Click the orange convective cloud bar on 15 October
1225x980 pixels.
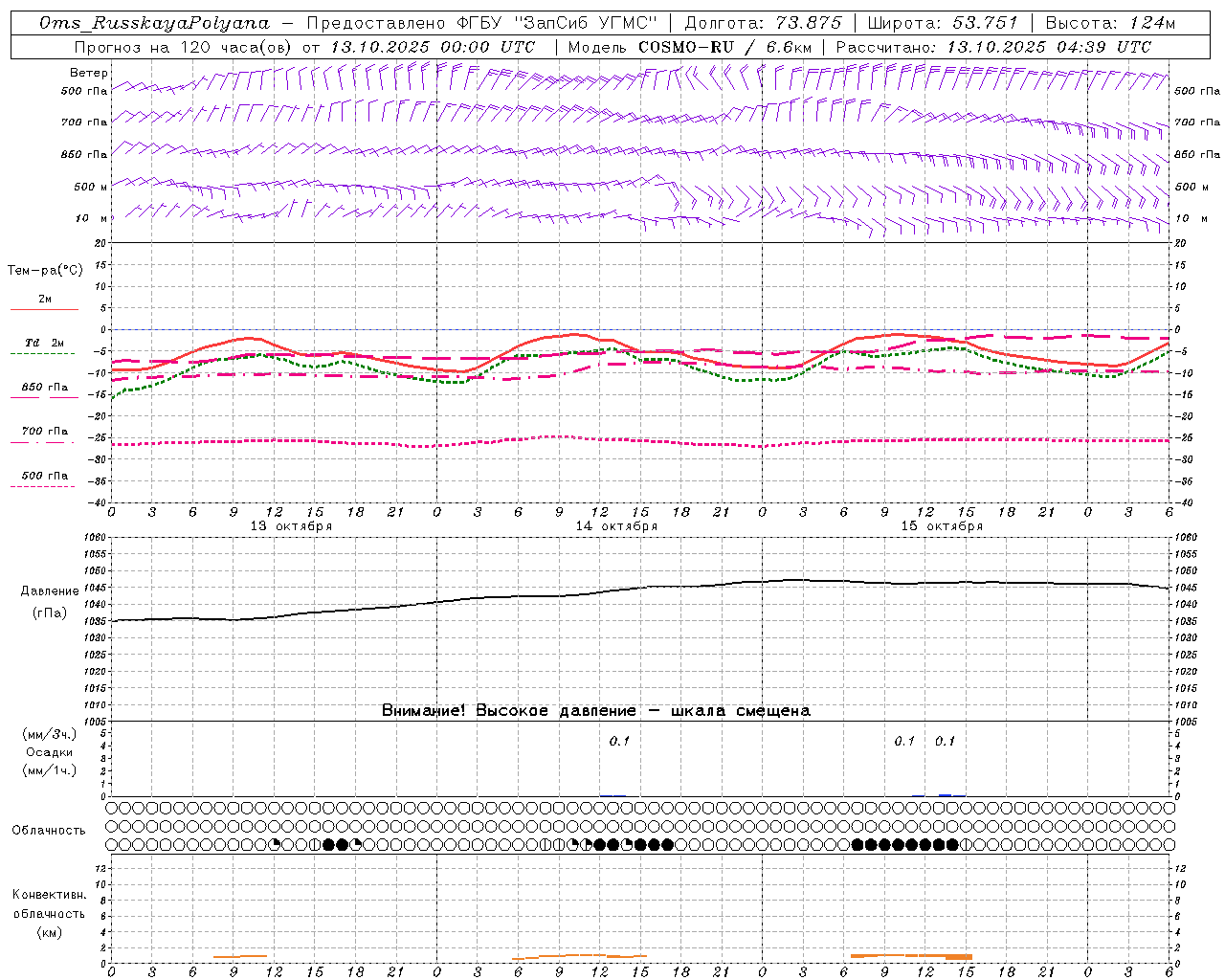(911, 955)
